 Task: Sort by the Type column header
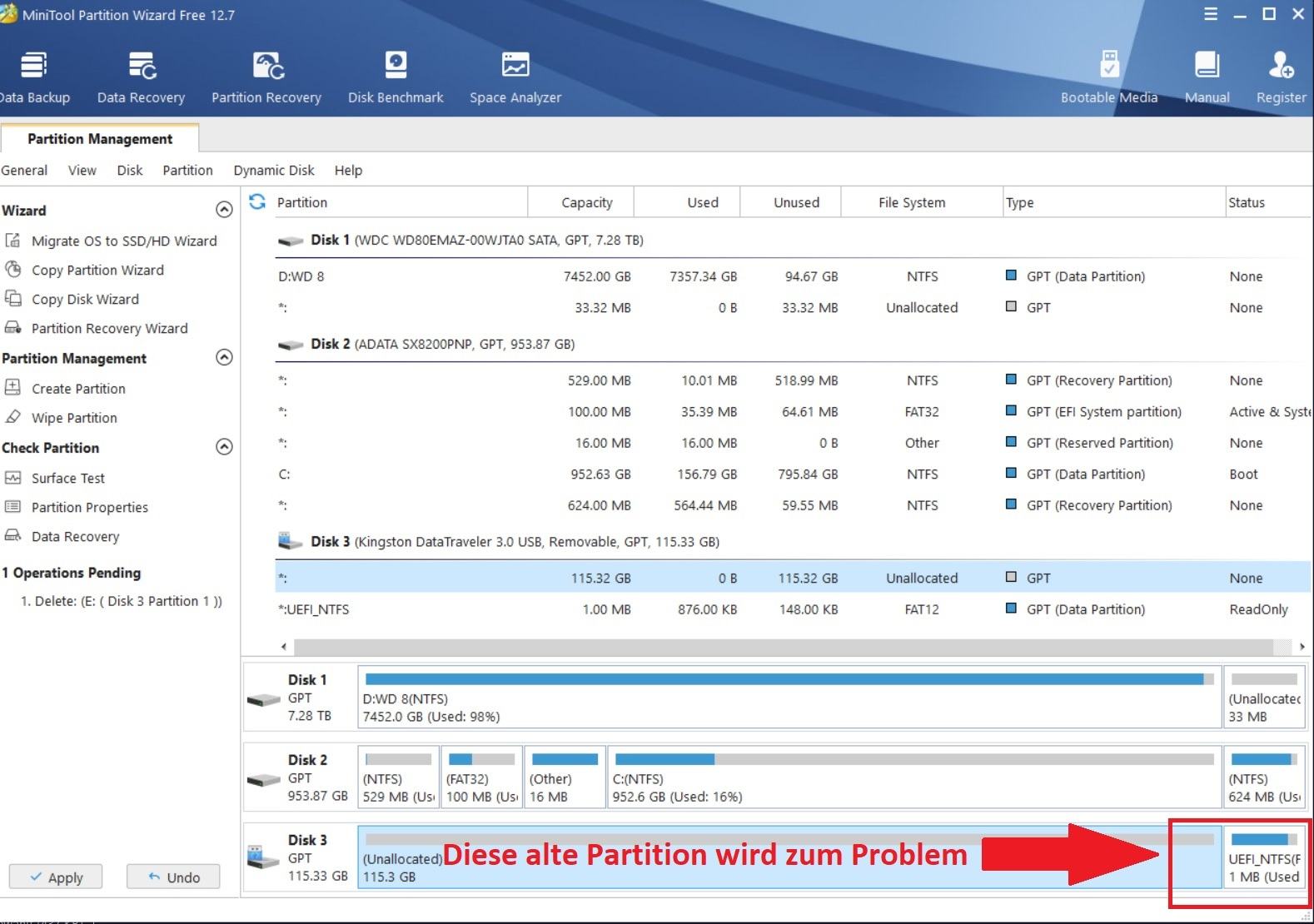click(1114, 202)
